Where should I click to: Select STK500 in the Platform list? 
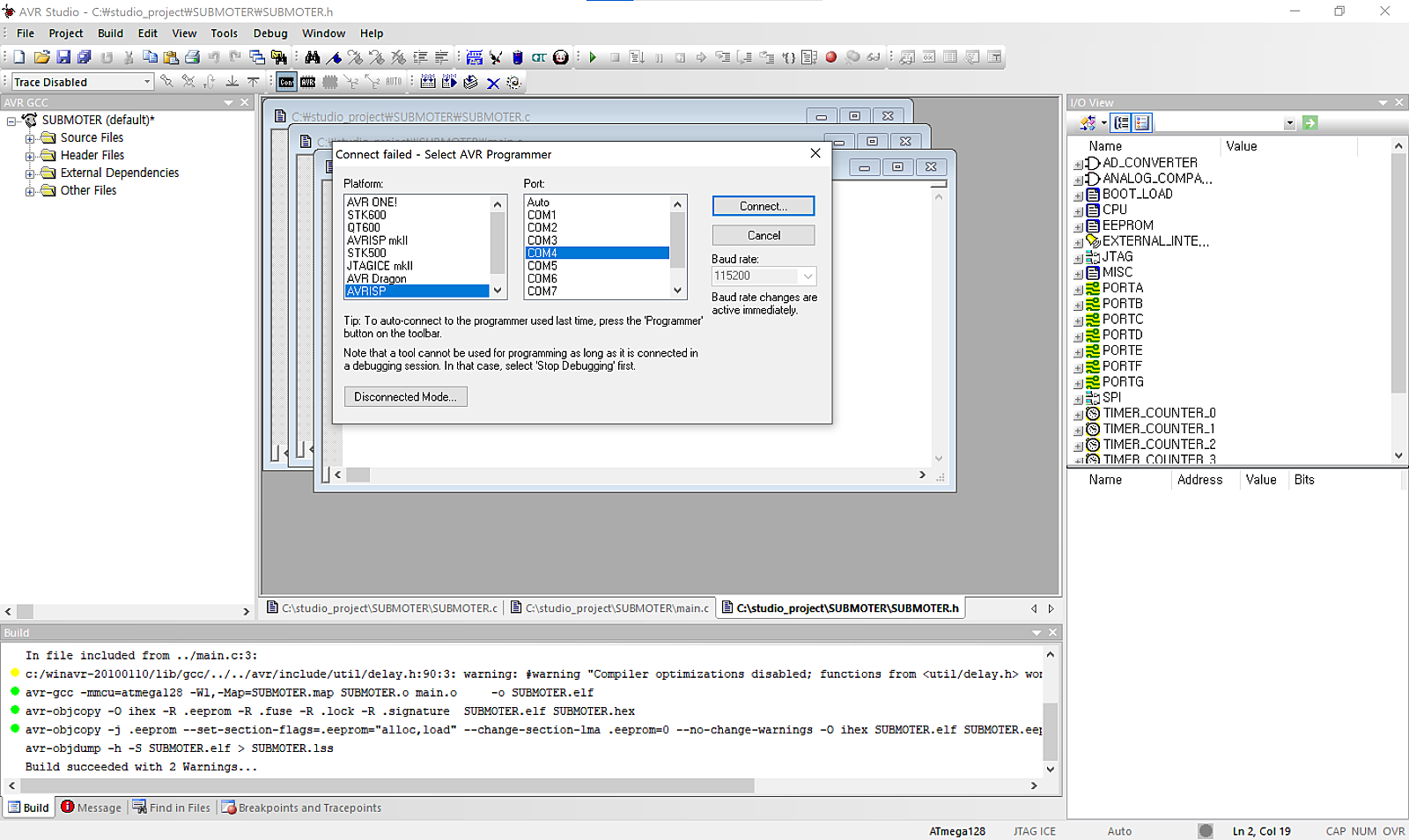tap(367, 253)
